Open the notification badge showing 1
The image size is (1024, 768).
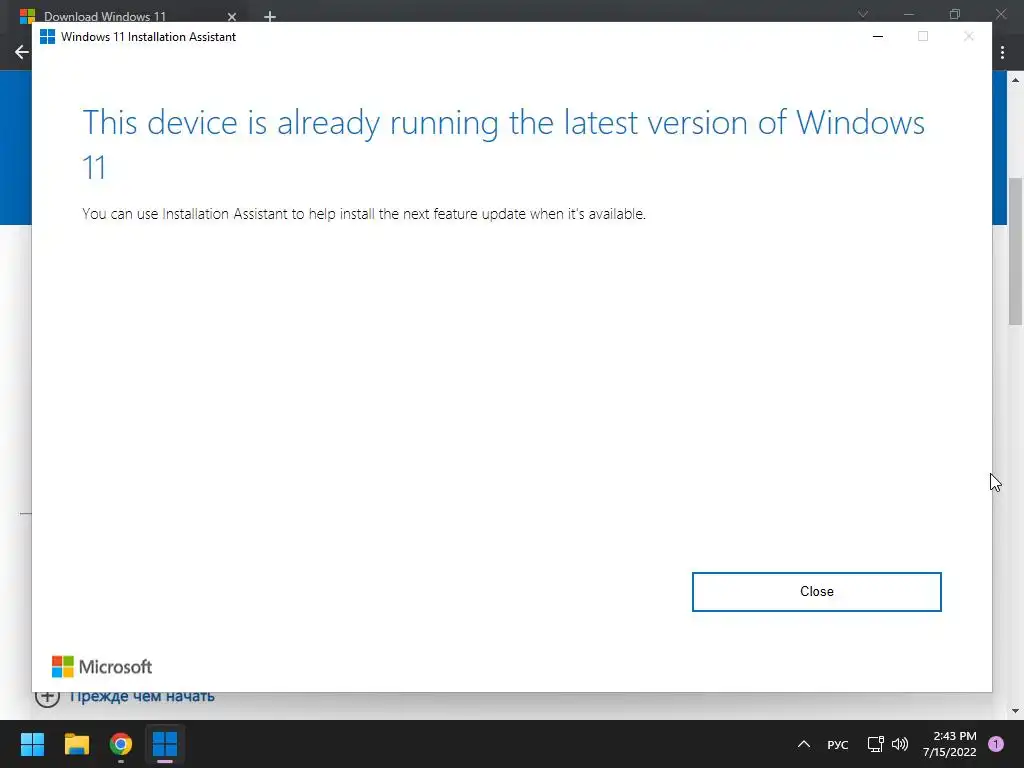click(x=996, y=744)
